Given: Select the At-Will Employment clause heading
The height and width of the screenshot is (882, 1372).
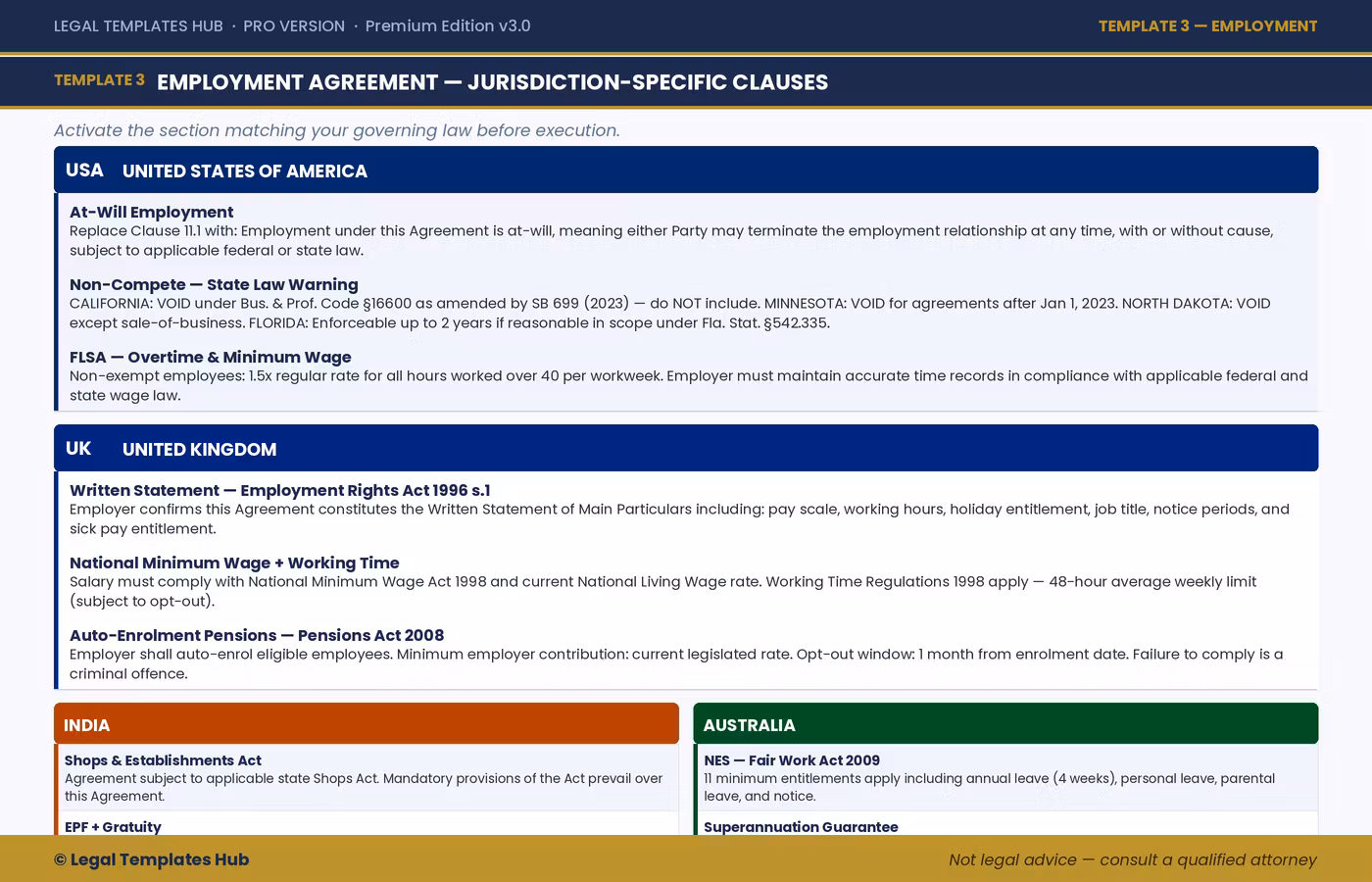Looking at the screenshot, I should (x=151, y=212).
